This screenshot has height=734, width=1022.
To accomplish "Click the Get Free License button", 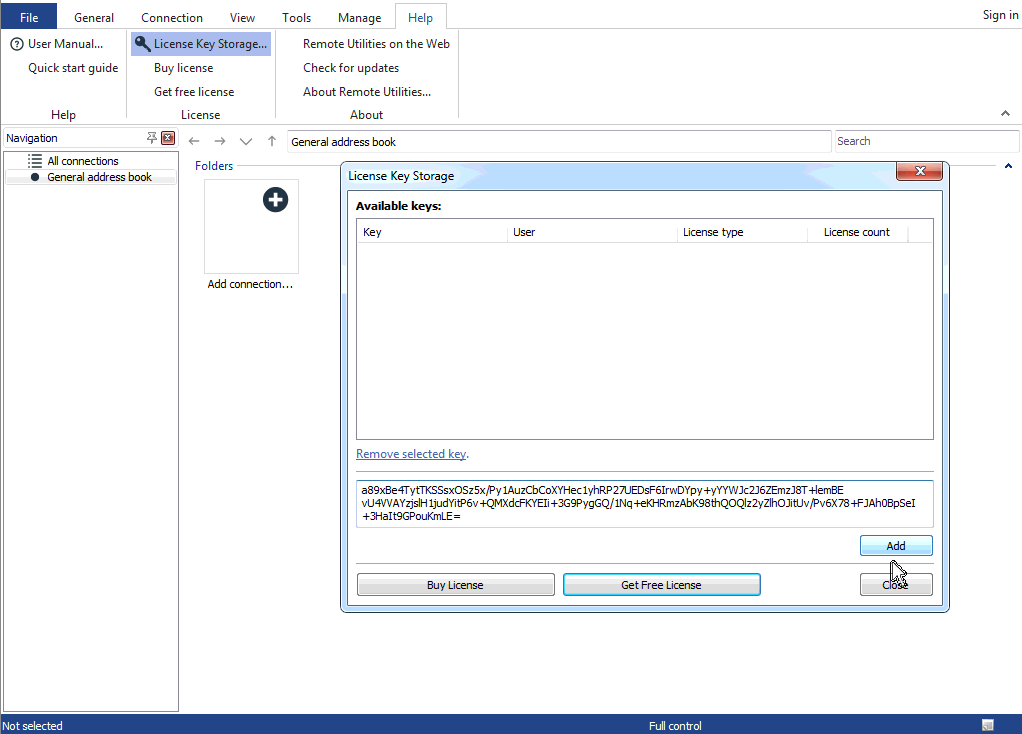I will [661, 585].
